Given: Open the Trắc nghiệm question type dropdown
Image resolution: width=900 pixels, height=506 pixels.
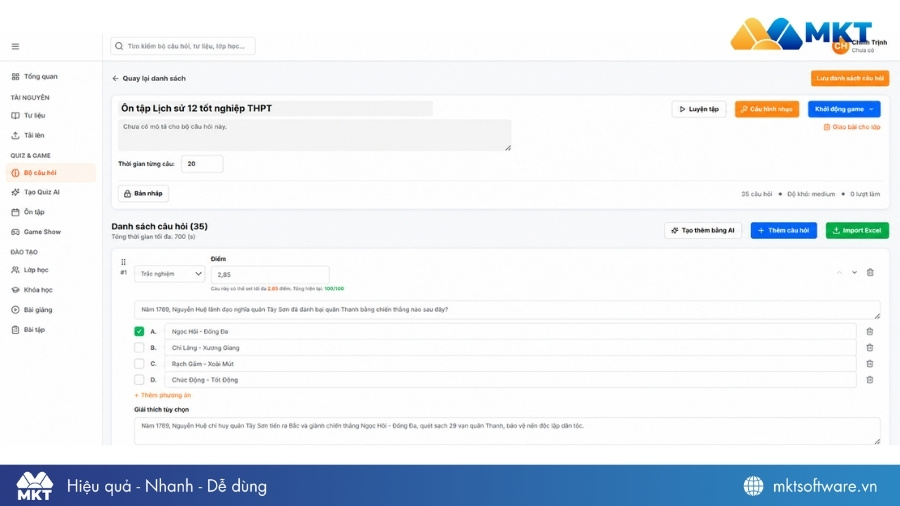Looking at the screenshot, I should point(169,274).
